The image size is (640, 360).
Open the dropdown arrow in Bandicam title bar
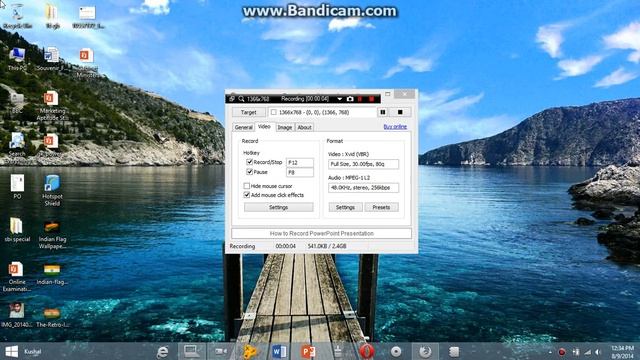click(340, 99)
